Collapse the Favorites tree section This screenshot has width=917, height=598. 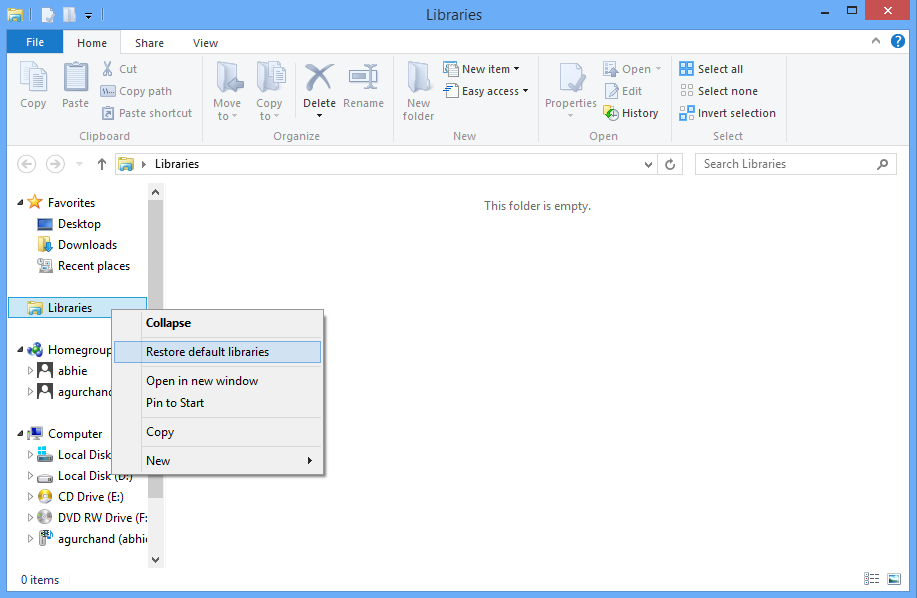21,203
